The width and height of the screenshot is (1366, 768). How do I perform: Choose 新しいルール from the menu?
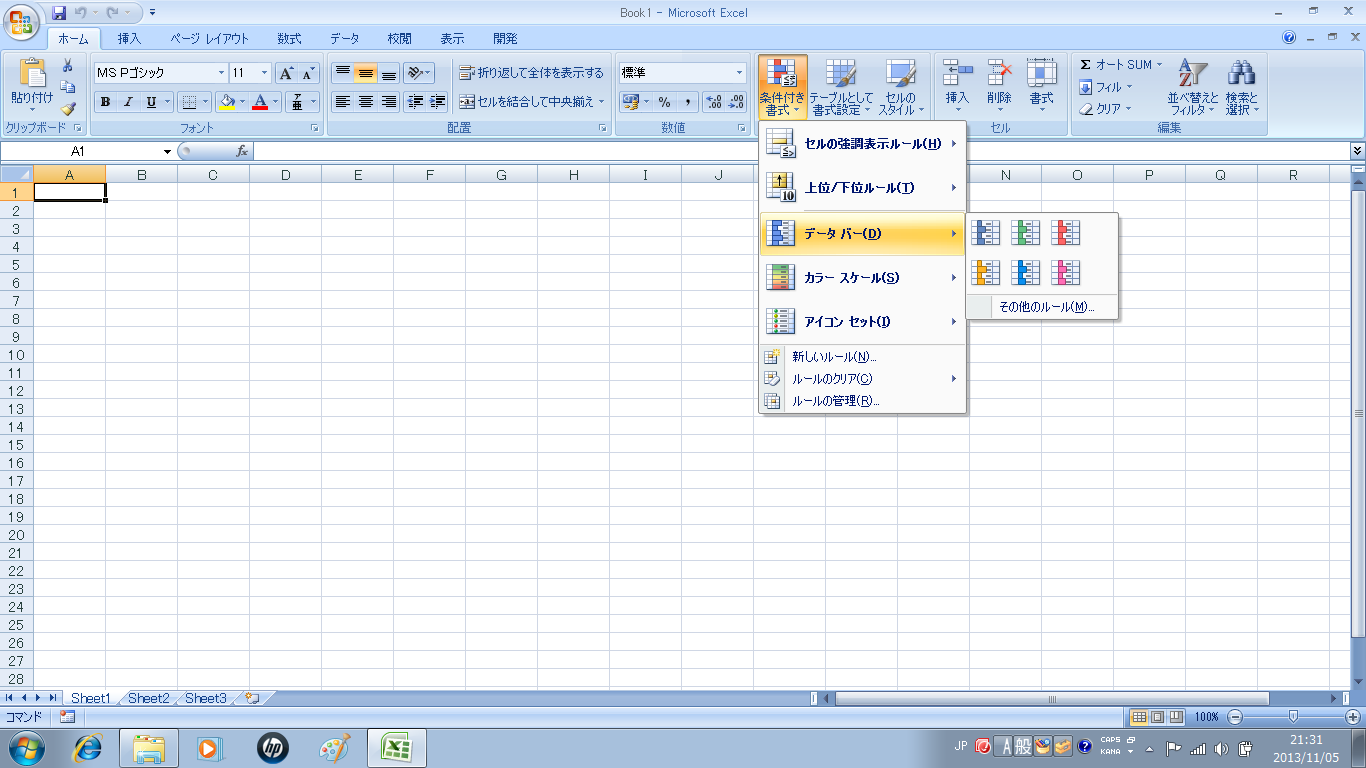click(x=834, y=356)
